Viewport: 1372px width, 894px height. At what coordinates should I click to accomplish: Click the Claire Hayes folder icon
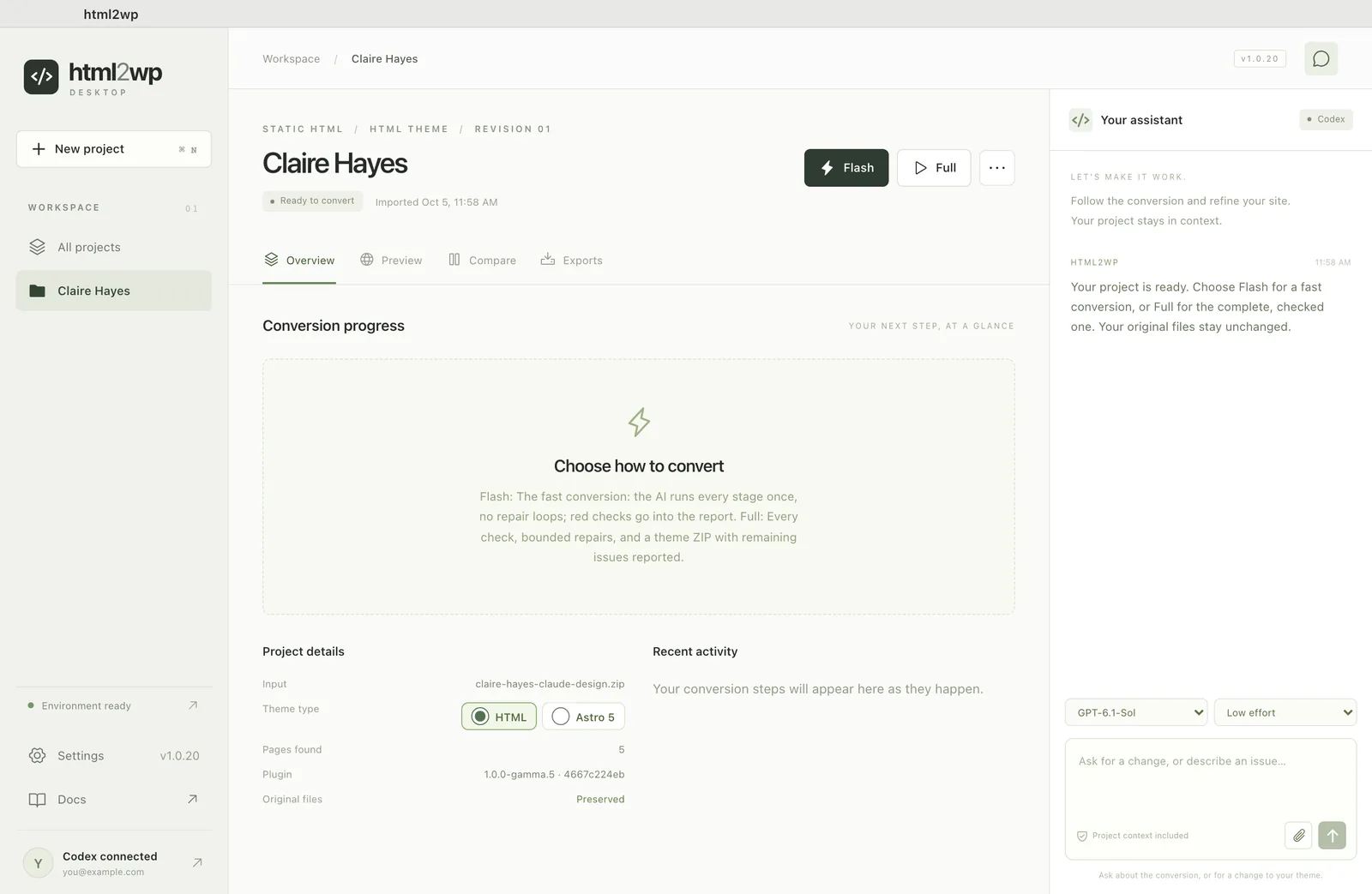(37, 291)
